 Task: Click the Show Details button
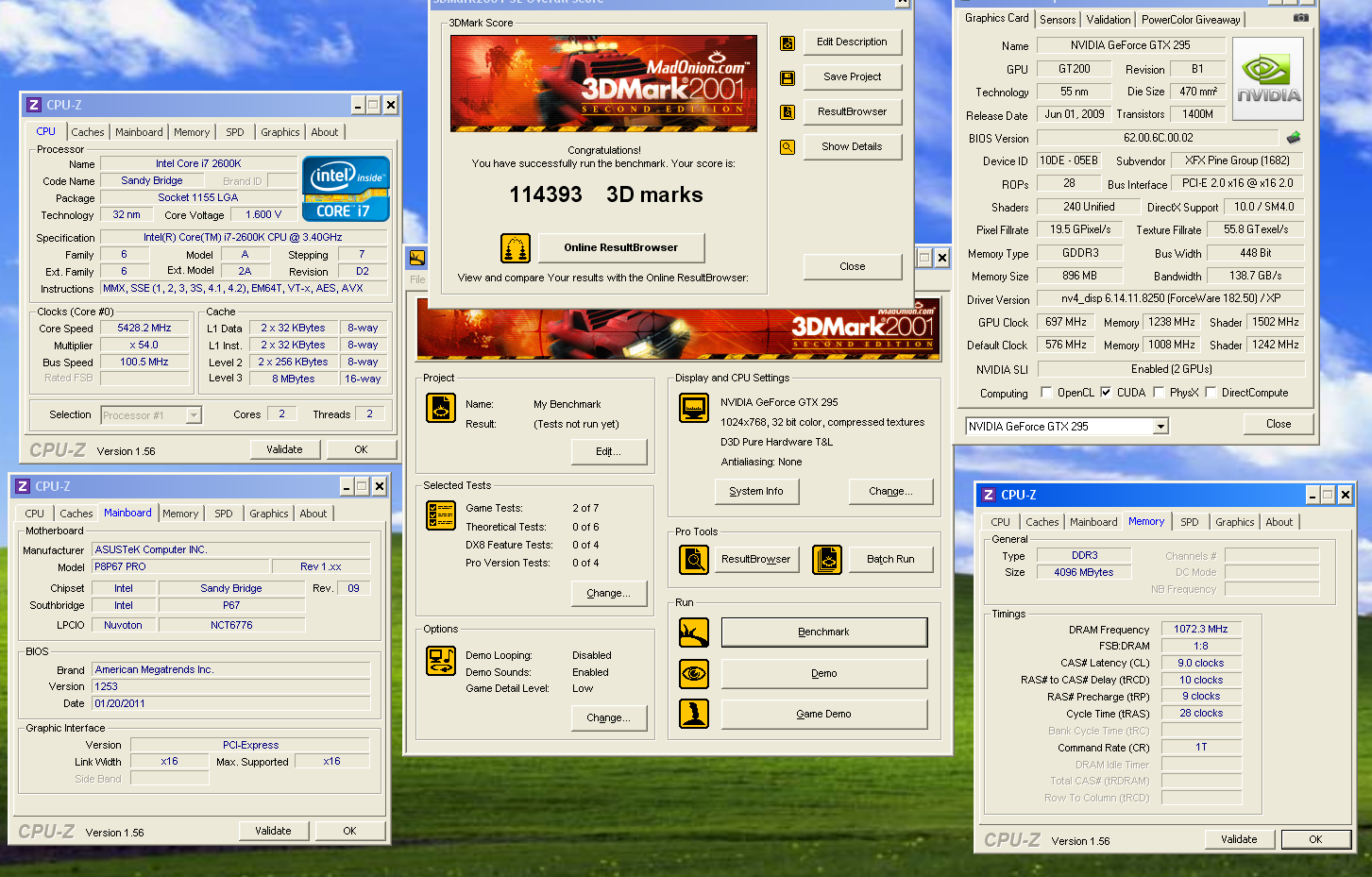[x=852, y=147]
